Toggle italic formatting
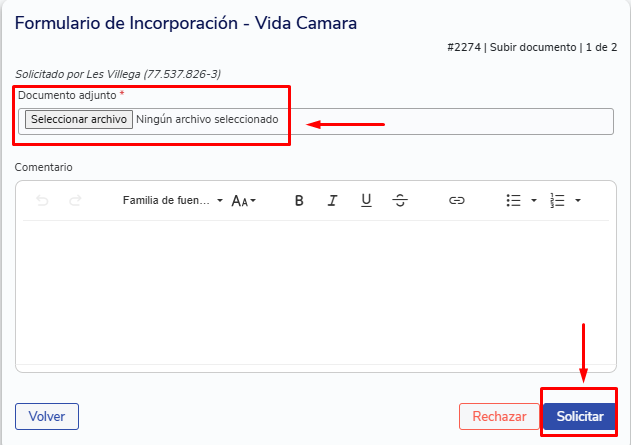Image resolution: width=631 pixels, height=445 pixels. click(x=333, y=201)
